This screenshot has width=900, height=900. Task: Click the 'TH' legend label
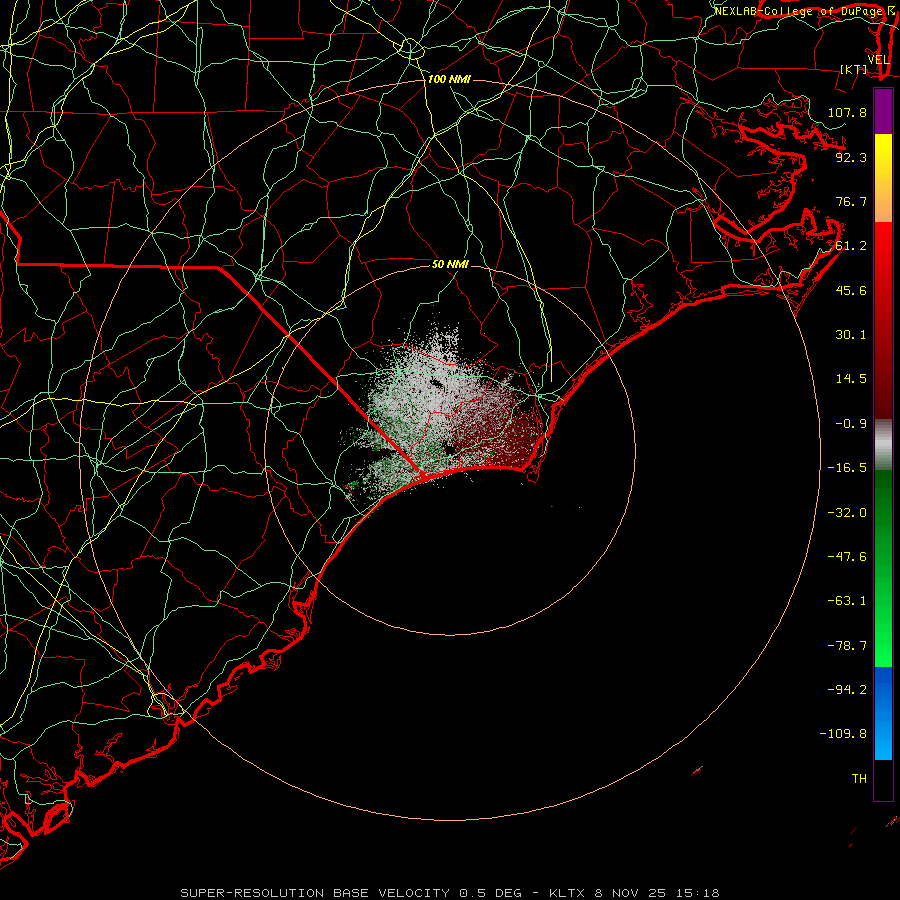pos(859,779)
